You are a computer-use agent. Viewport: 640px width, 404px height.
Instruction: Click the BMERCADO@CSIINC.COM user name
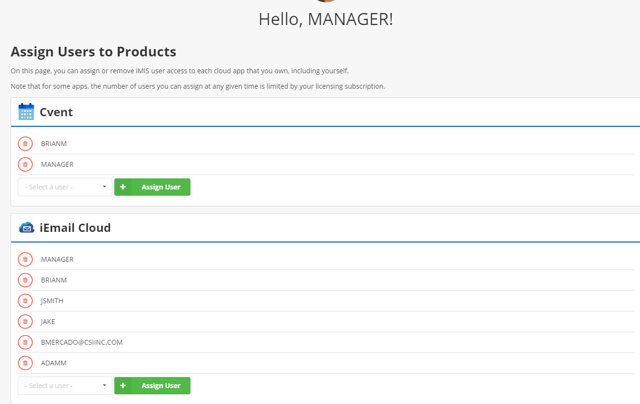82,342
